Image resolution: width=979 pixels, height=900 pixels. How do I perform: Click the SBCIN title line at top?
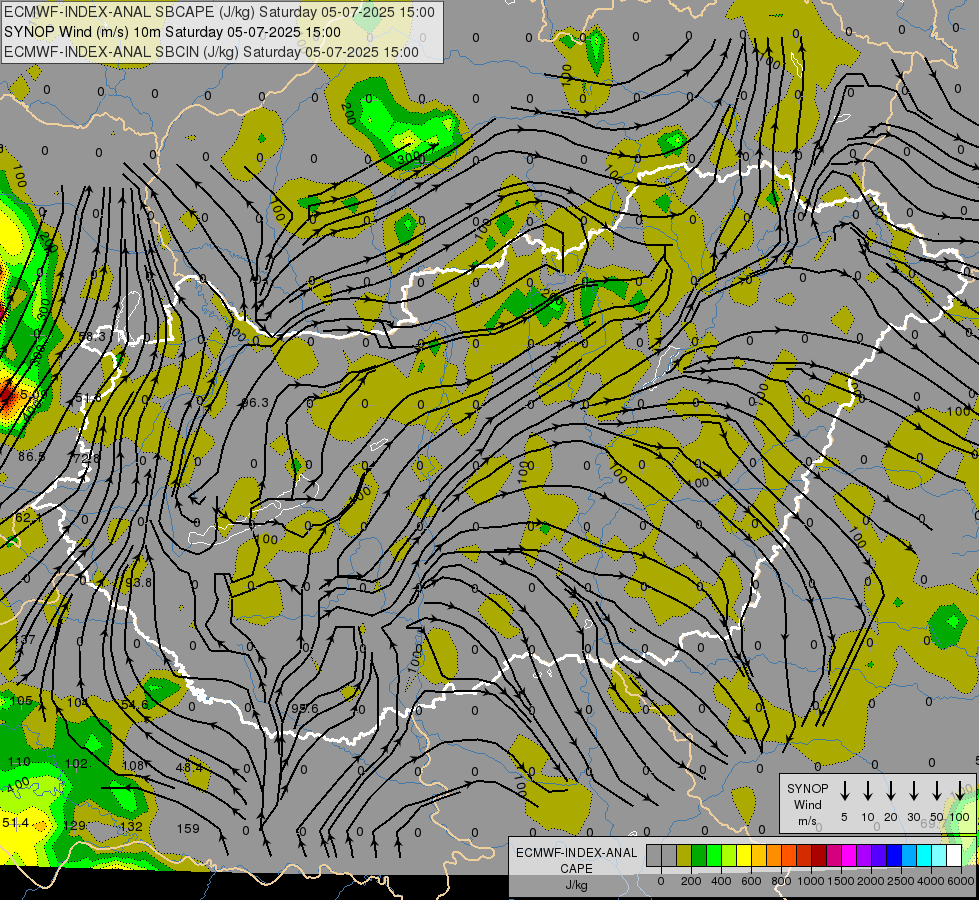click(212, 52)
